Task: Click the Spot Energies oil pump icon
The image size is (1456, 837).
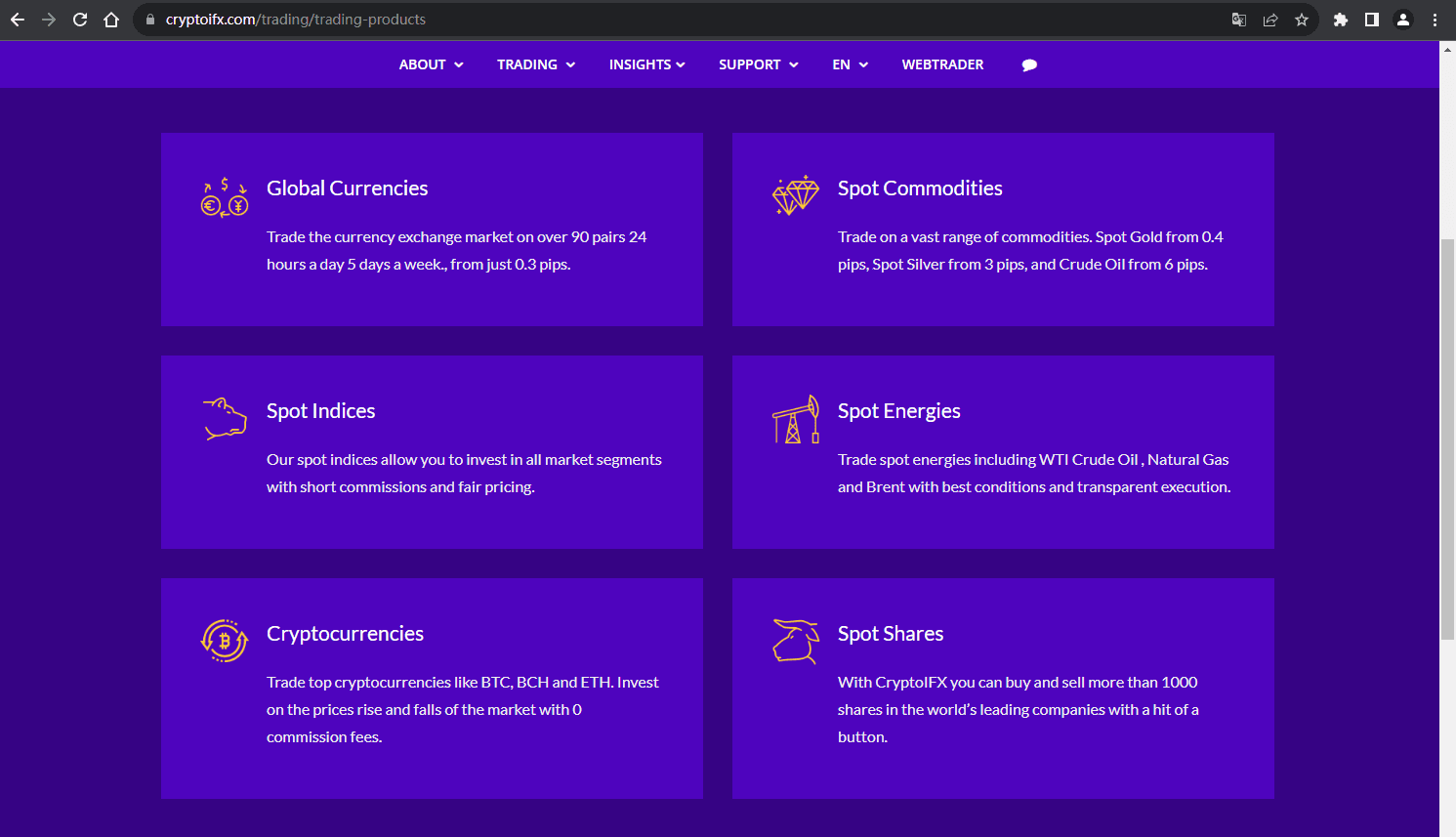Action: click(796, 419)
